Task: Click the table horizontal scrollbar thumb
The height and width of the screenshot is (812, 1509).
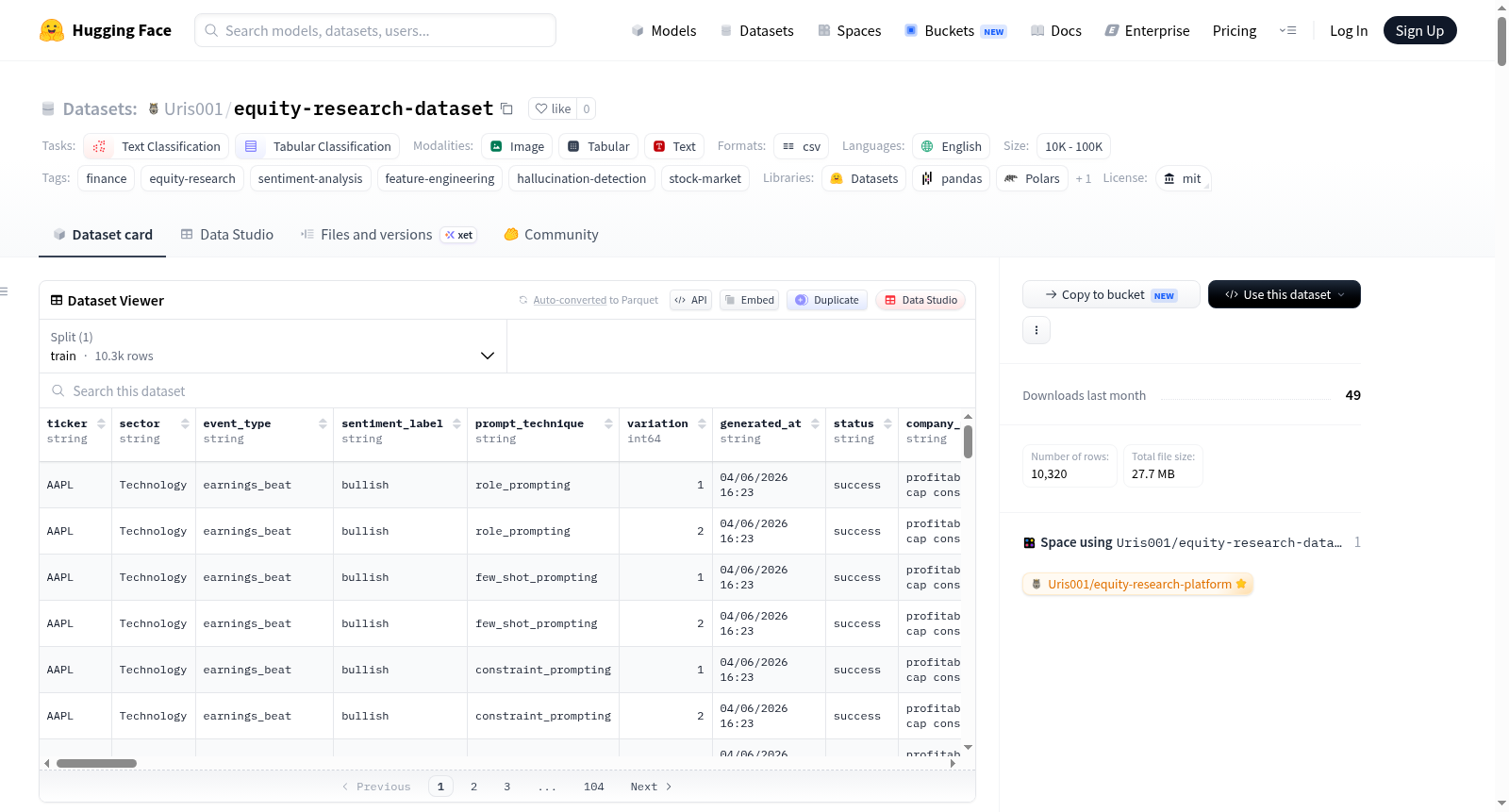Action: (96, 763)
